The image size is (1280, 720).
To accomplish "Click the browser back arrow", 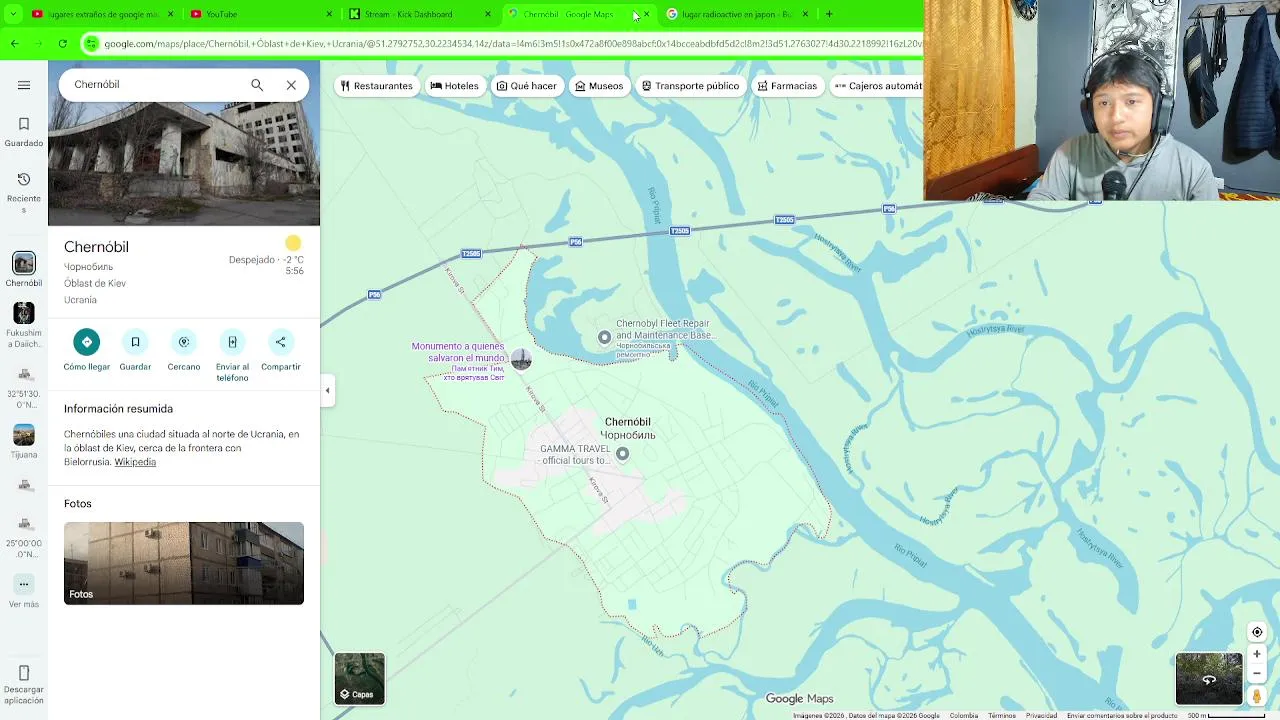I will tap(14, 44).
